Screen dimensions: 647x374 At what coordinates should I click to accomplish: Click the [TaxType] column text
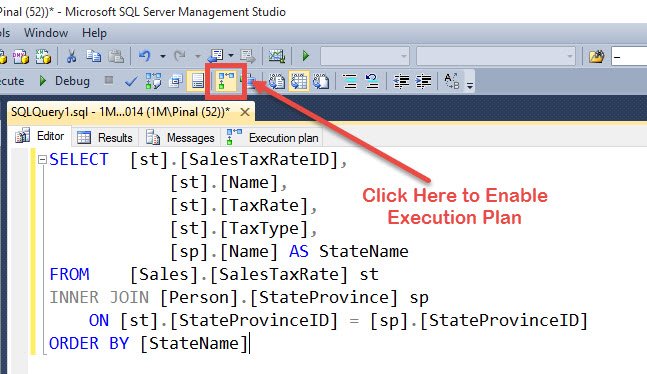point(264,229)
